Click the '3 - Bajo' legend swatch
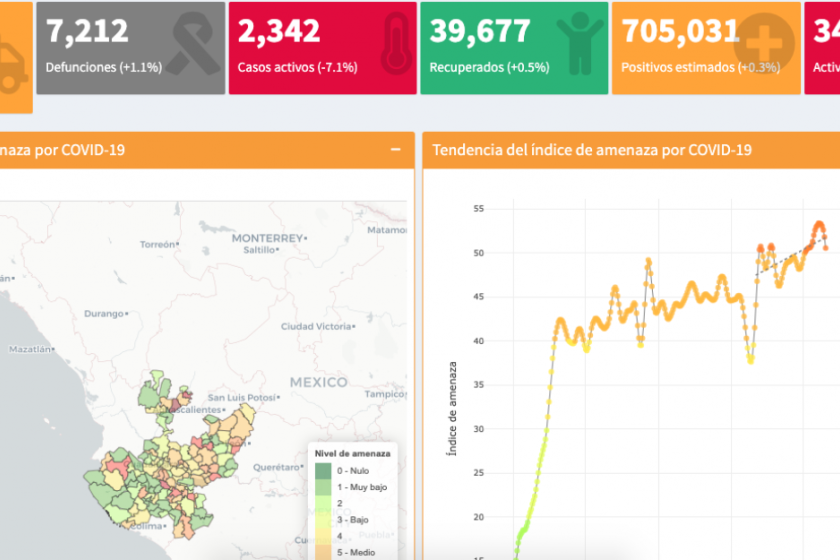The width and height of the screenshot is (840, 560). 323,520
